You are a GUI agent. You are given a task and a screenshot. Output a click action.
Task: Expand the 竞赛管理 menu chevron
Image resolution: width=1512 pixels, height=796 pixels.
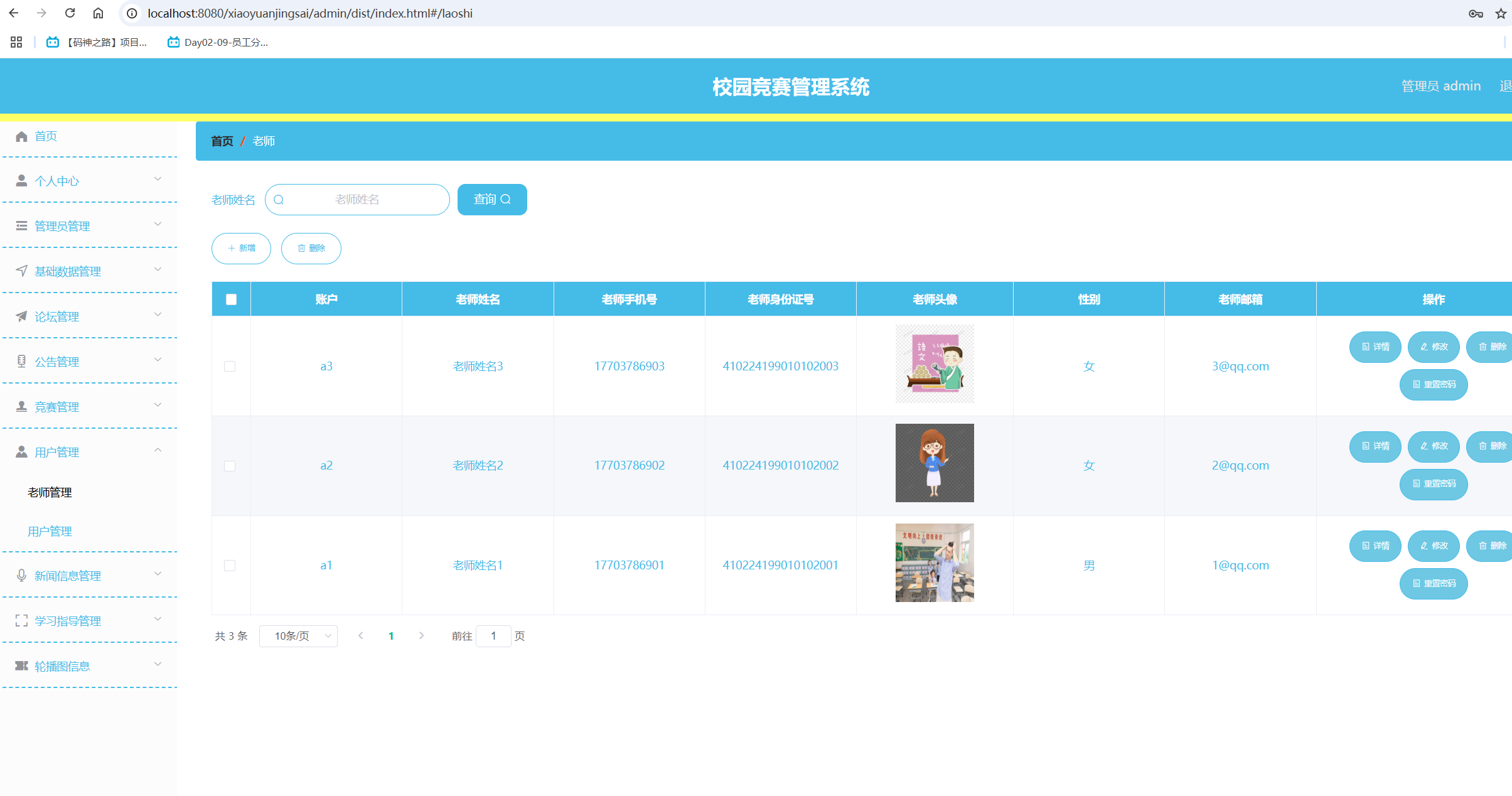click(x=158, y=405)
